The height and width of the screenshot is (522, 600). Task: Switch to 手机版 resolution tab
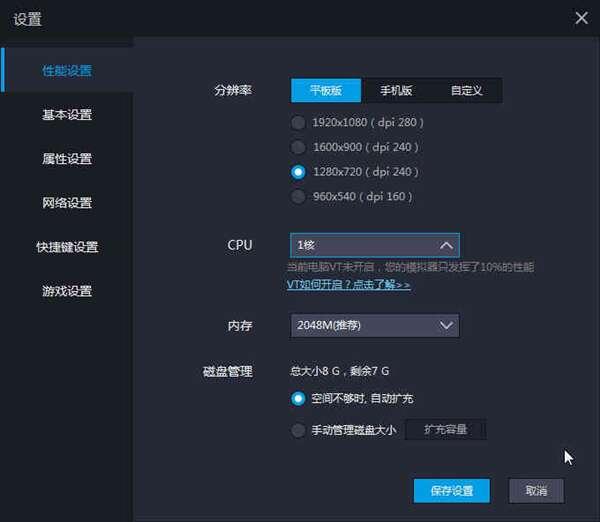click(x=396, y=91)
